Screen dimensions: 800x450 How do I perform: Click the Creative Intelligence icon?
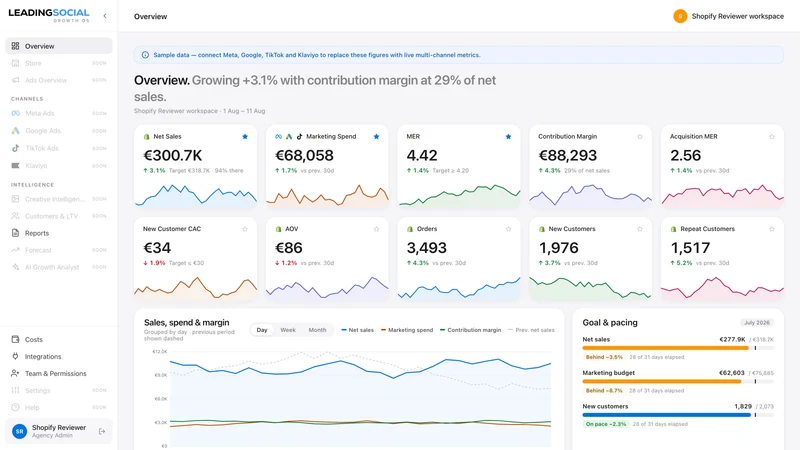pos(15,199)
